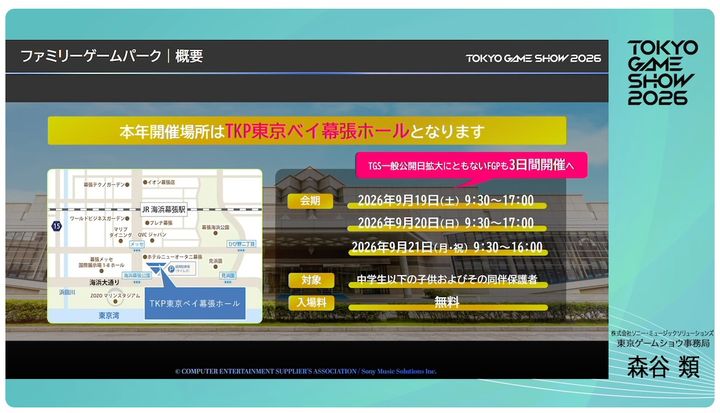Click the 東京湾 label on the map
Image resolution: width=720 pixels, height=413 pixels.
tap(109, 316)
